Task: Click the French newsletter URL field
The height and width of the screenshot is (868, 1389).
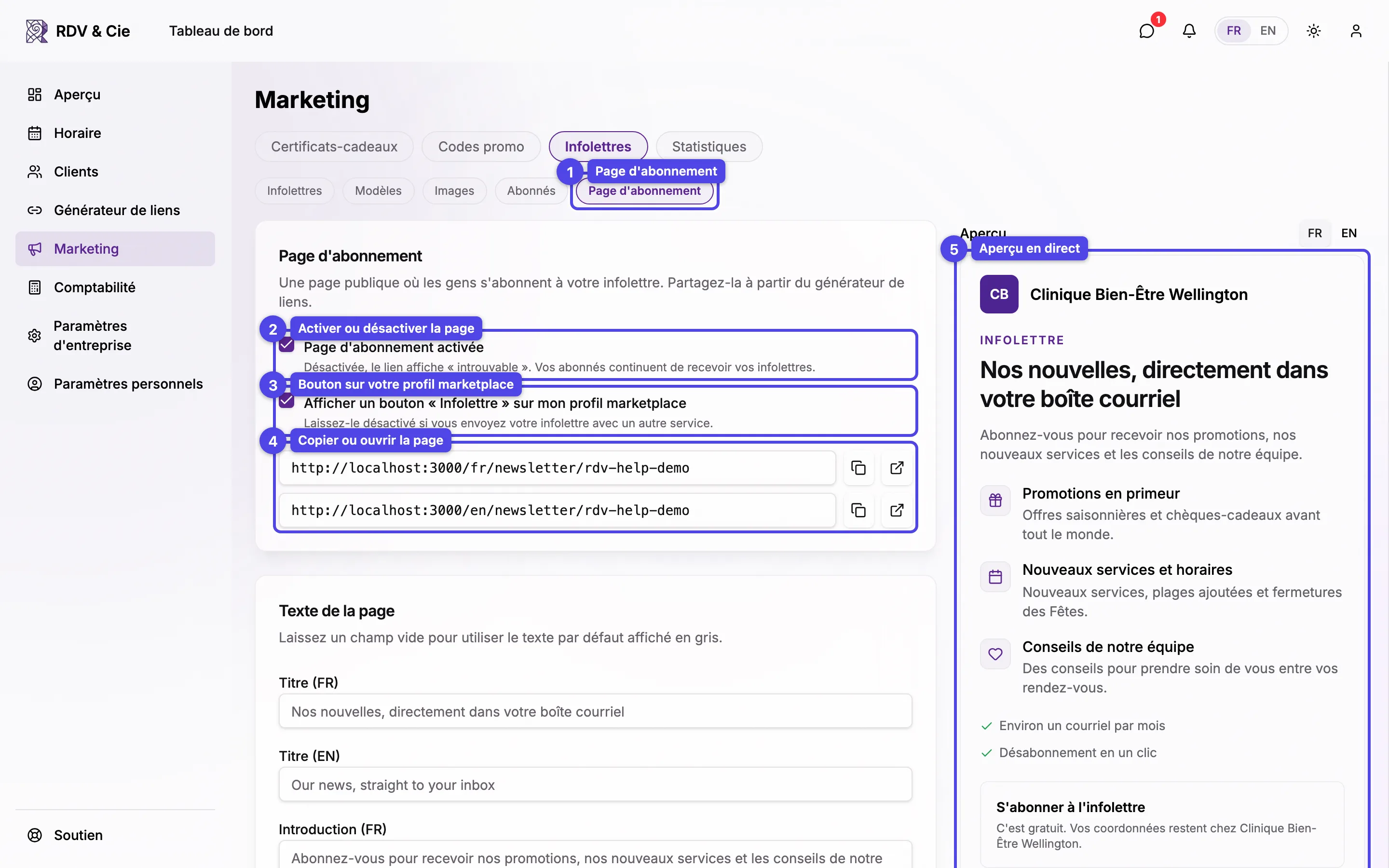Action: pos(557,468)
